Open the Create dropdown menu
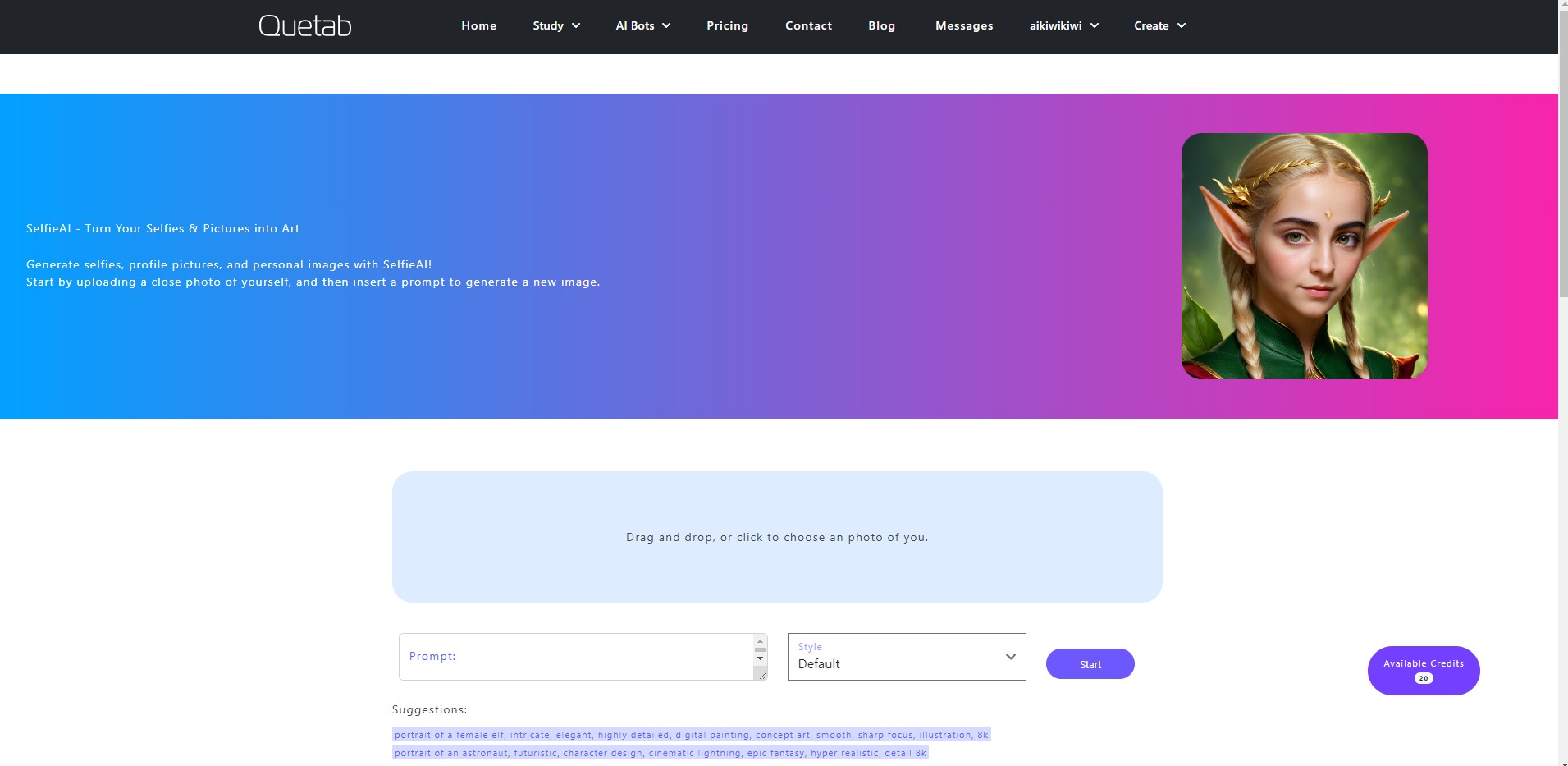 1159,25
